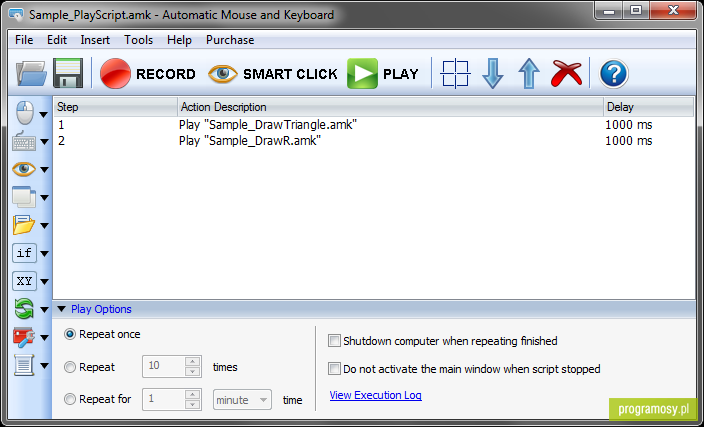Click the yellow folder file icon in sidebar
This screenshot has width=704, height=427.
tap(24, 225)
